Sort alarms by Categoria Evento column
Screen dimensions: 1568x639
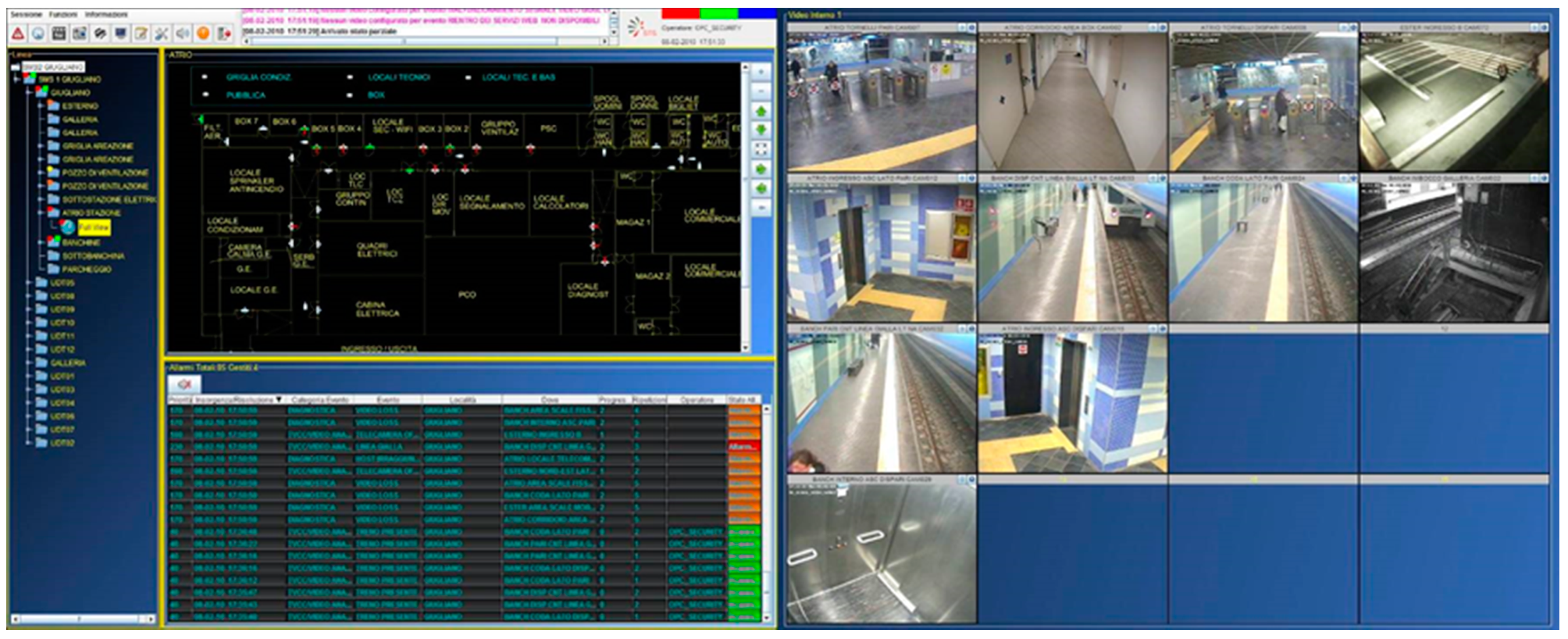point(320,400)
